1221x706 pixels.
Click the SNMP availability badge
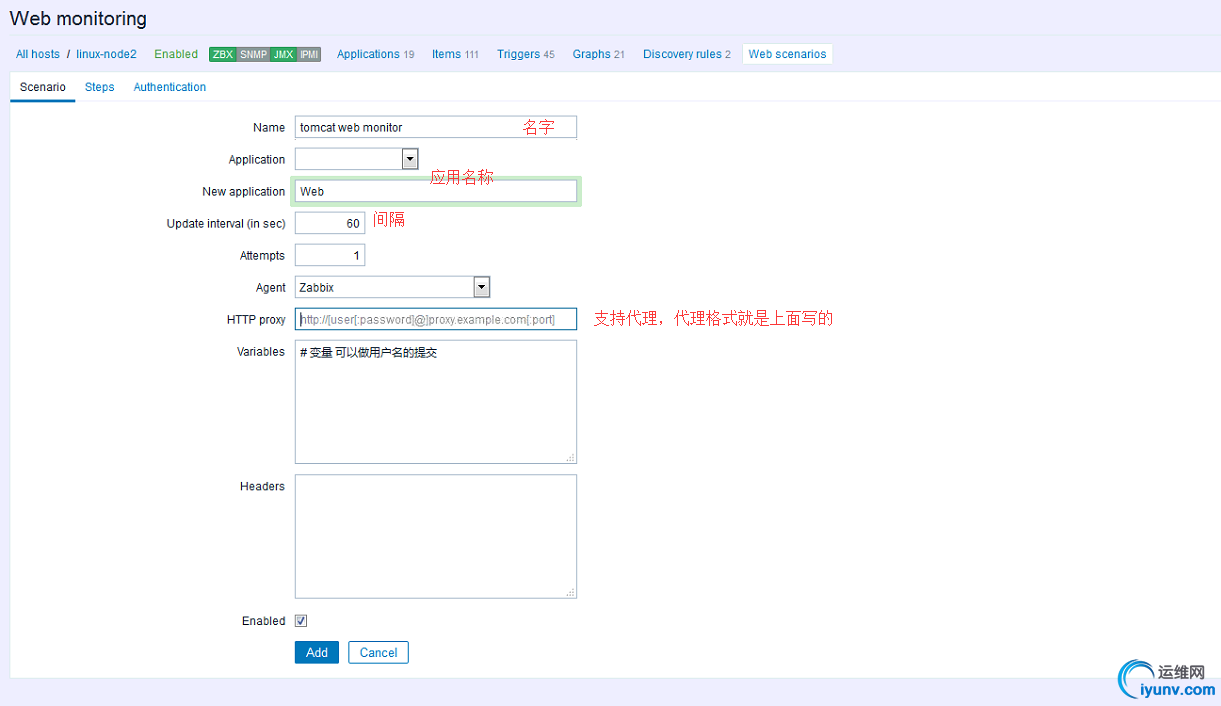tap(253, 54)
